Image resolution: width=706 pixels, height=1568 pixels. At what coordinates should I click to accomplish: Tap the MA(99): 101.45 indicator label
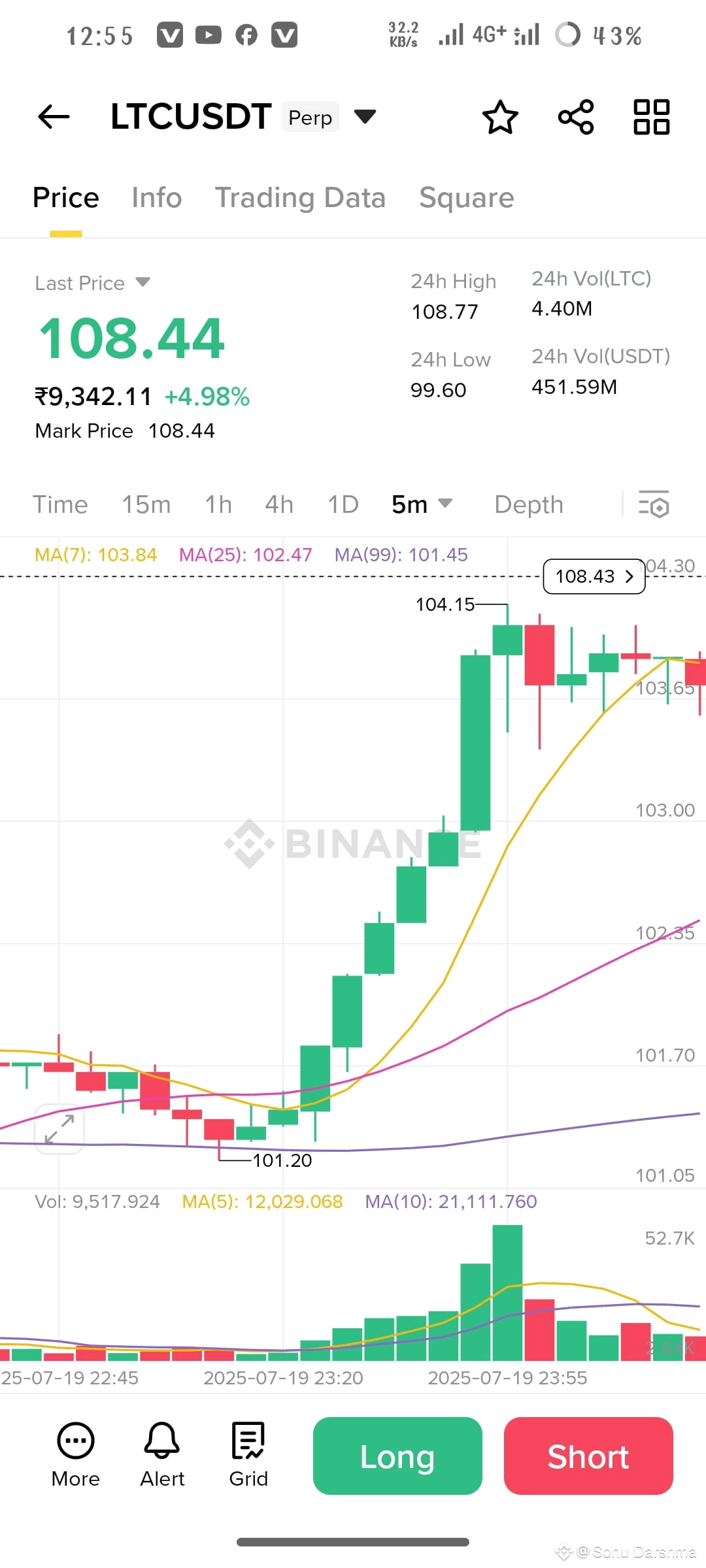tap(401, 555)
